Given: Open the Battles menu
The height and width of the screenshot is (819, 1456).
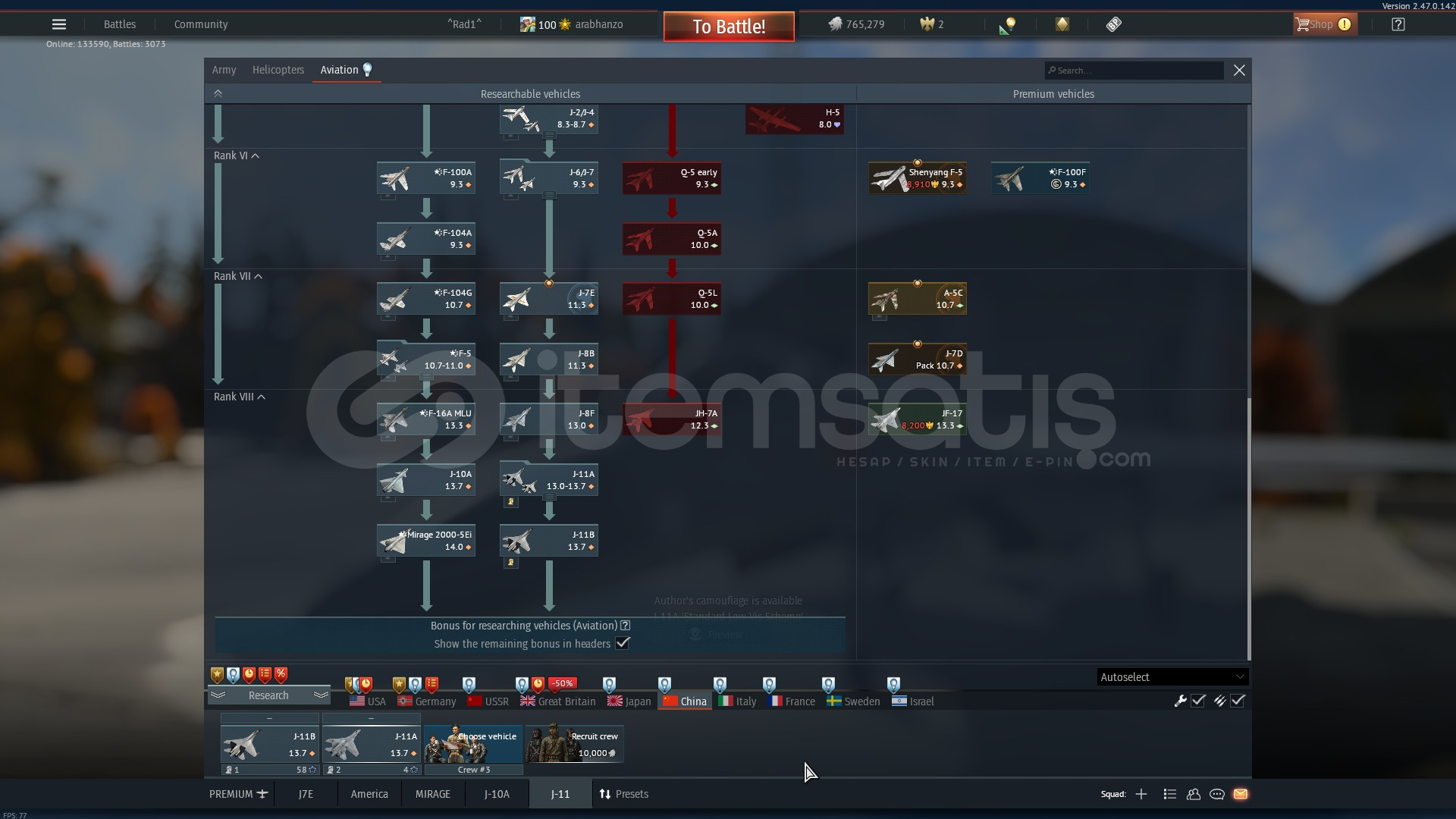Looking at the screenshot, I should [x=120, y=24].
